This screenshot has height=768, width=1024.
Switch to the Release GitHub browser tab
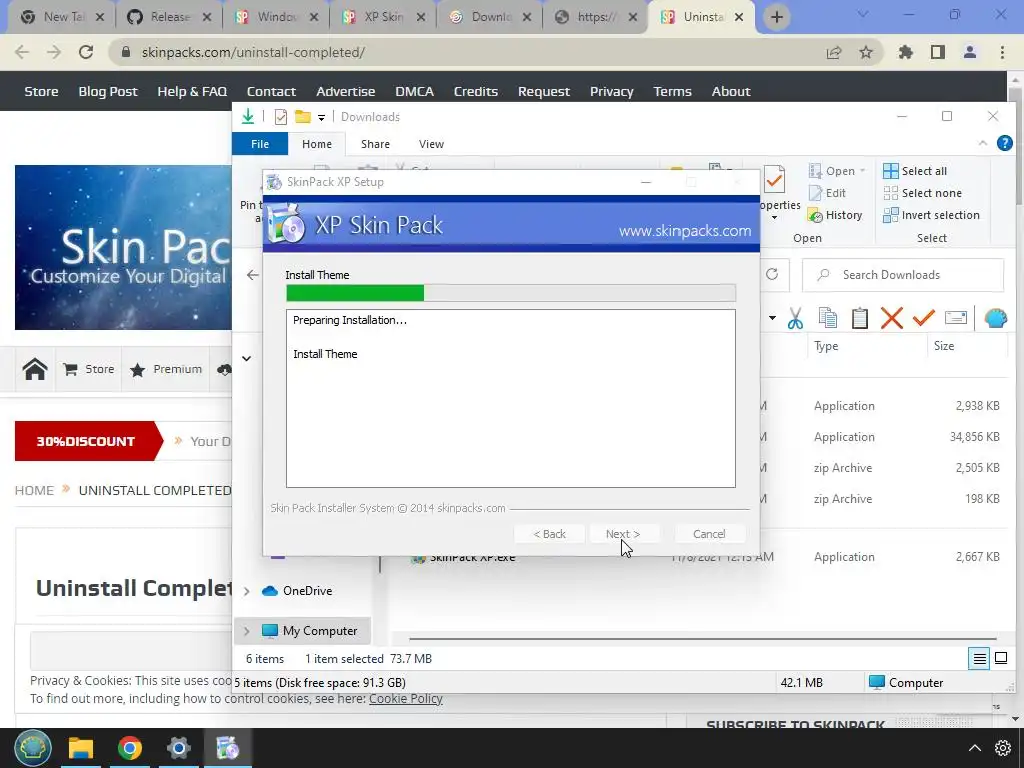(169, 17)
